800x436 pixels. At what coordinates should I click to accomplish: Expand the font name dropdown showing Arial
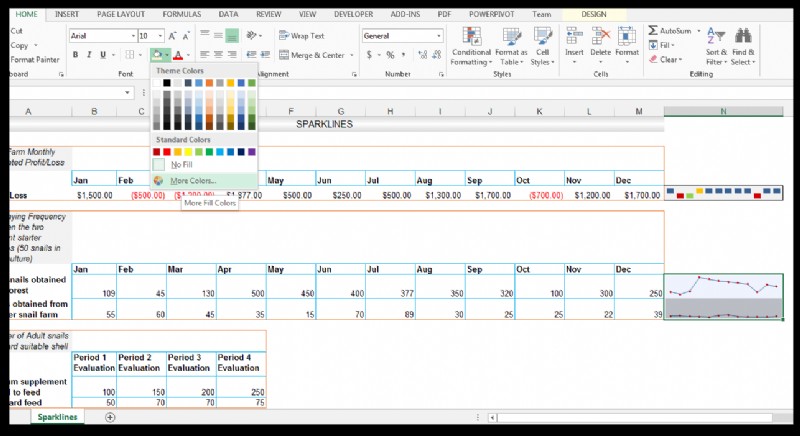[131, 36]
